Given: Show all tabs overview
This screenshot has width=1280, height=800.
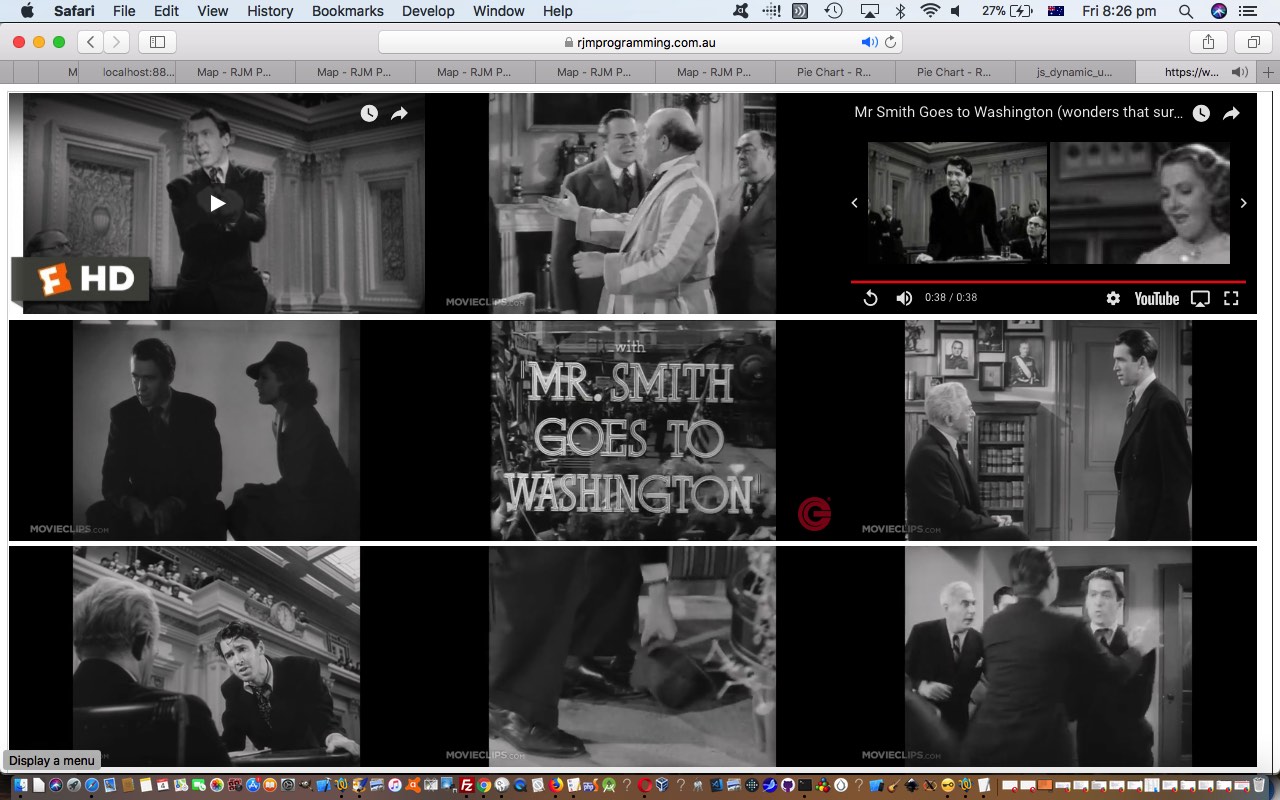Looking at the screenshot, I should (x=1253, y=42).
